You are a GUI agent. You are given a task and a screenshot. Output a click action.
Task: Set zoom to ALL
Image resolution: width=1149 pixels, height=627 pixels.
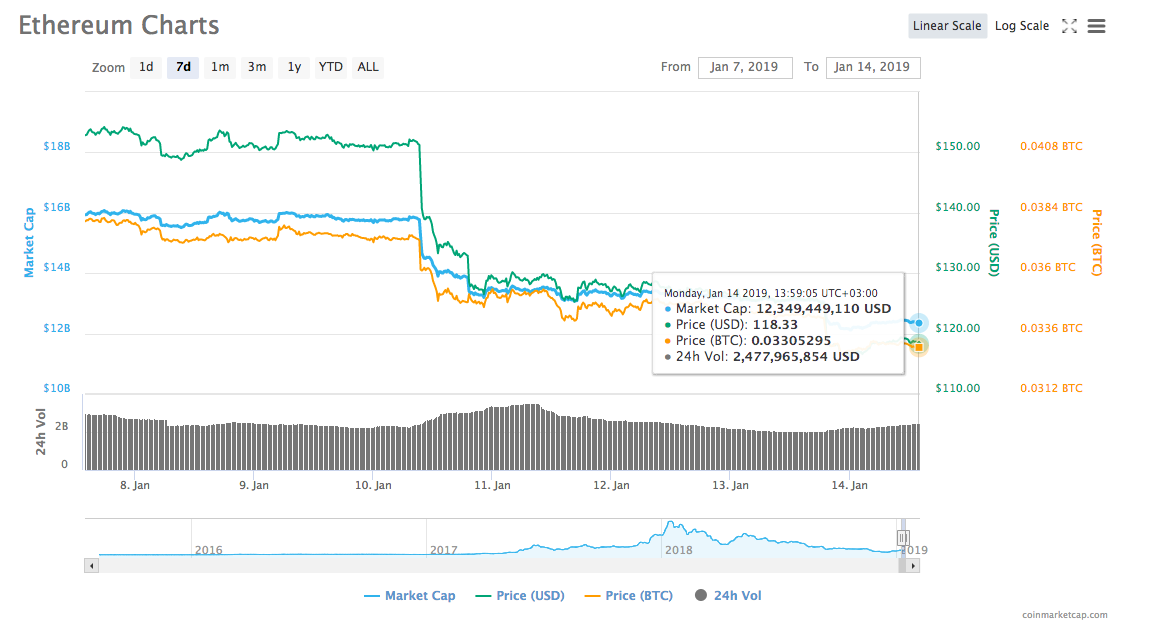coord(368,67)
